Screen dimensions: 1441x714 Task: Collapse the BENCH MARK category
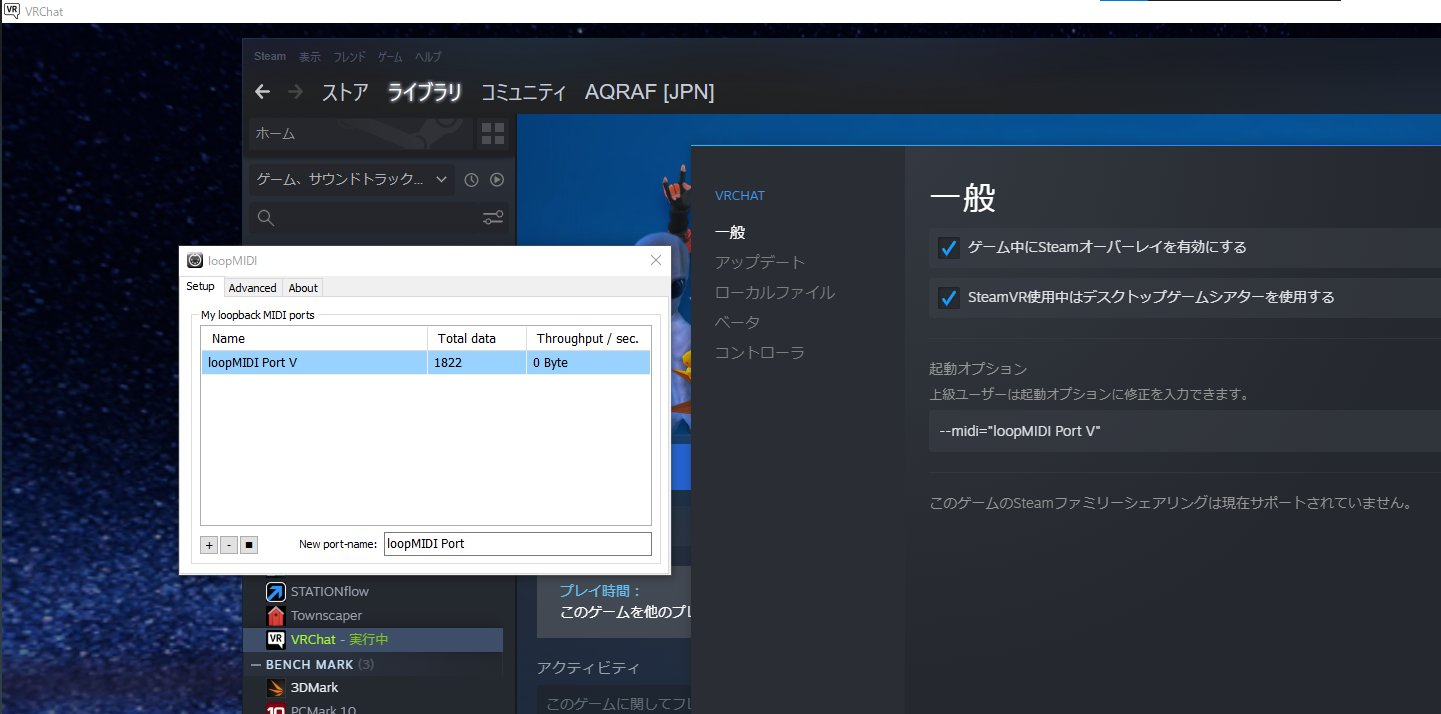257,664
